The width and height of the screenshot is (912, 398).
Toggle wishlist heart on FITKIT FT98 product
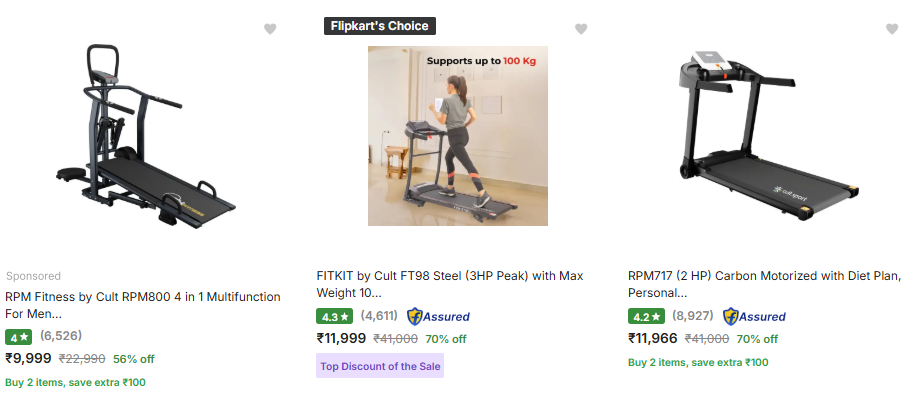[x=581, y=29]
